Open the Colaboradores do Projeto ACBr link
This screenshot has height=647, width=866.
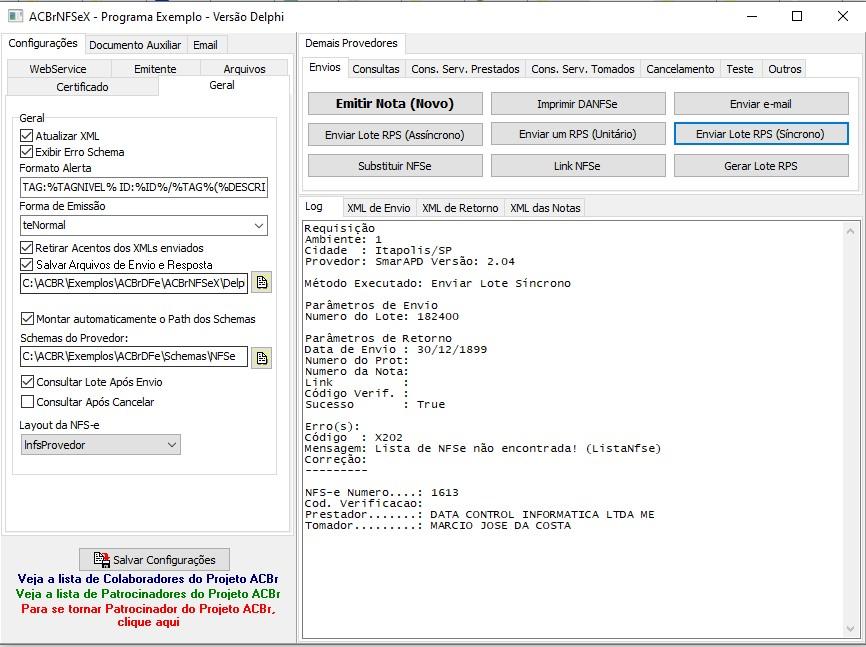click(x=148, y=578)
